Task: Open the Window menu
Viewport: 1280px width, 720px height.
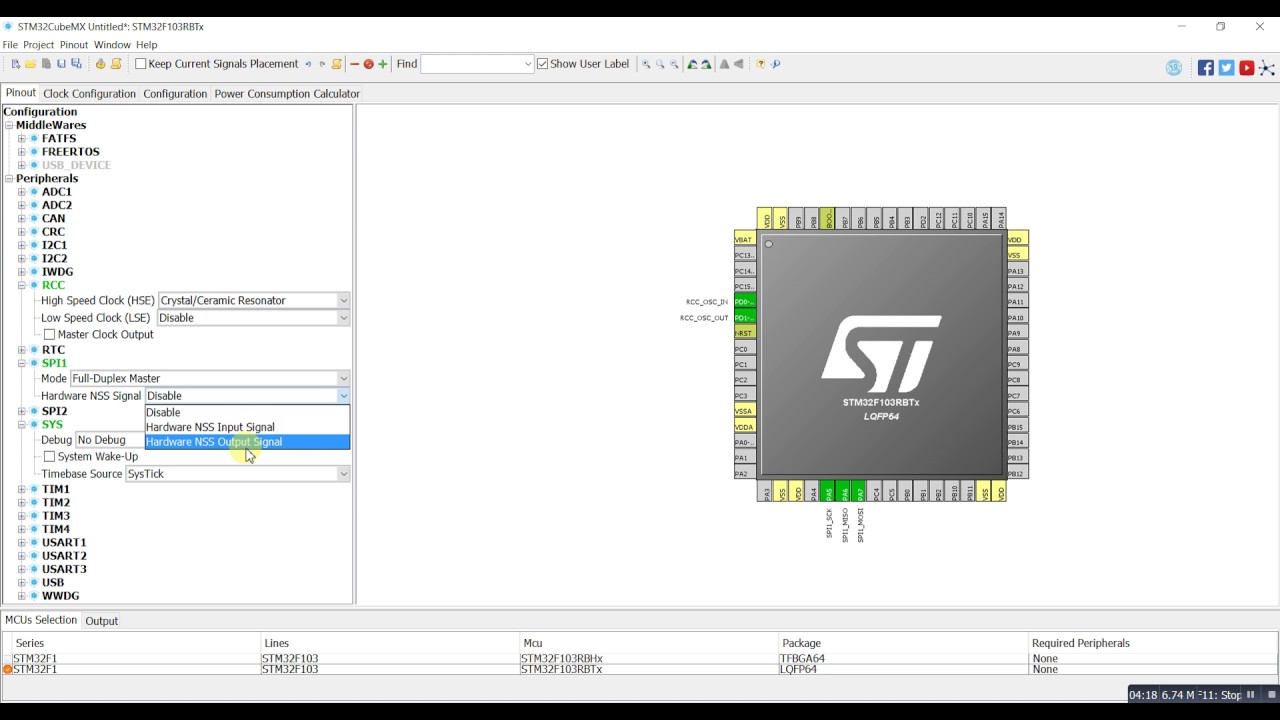Action: pos(112,45)
